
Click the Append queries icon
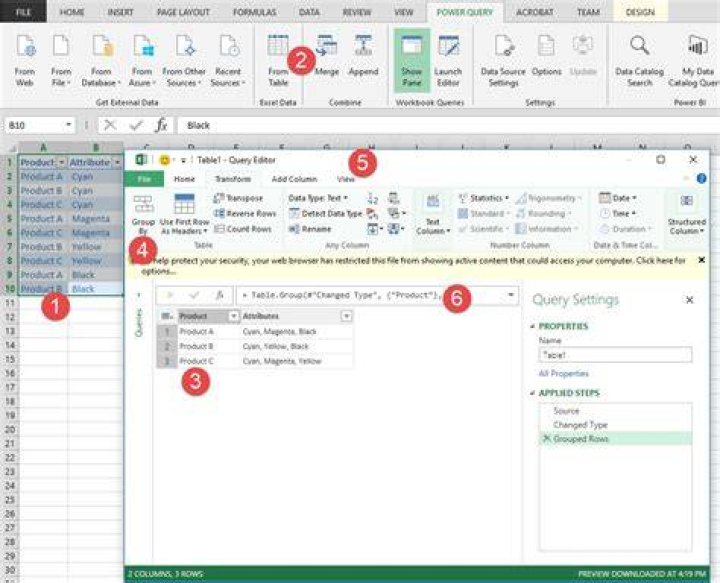pyautogui.click(x=363, y=55)
